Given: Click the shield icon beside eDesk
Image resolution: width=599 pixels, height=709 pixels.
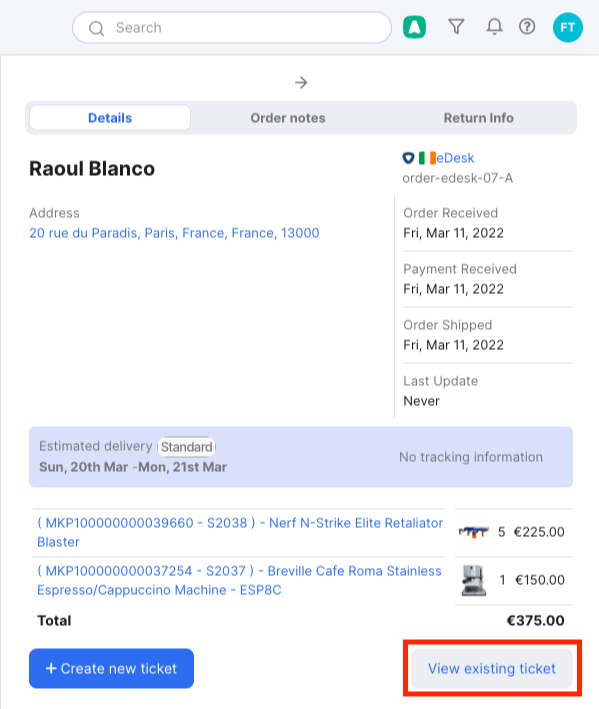Looking at the screenshot, I should coord(408,158).
